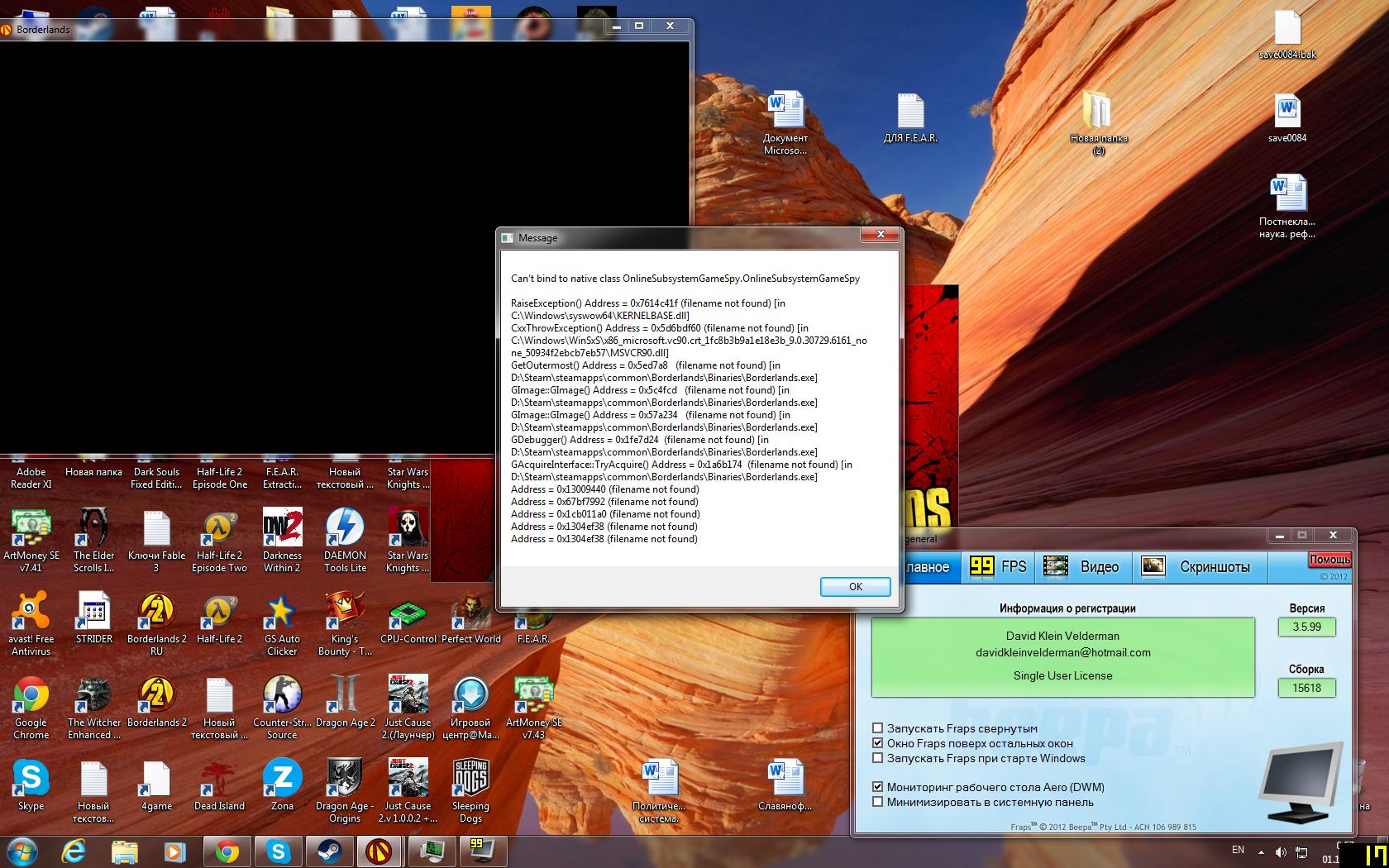This screenshot has height=868, width=1389.
Task: Select the 4game desktop shortcut
Action: click(x=156, y=785)
